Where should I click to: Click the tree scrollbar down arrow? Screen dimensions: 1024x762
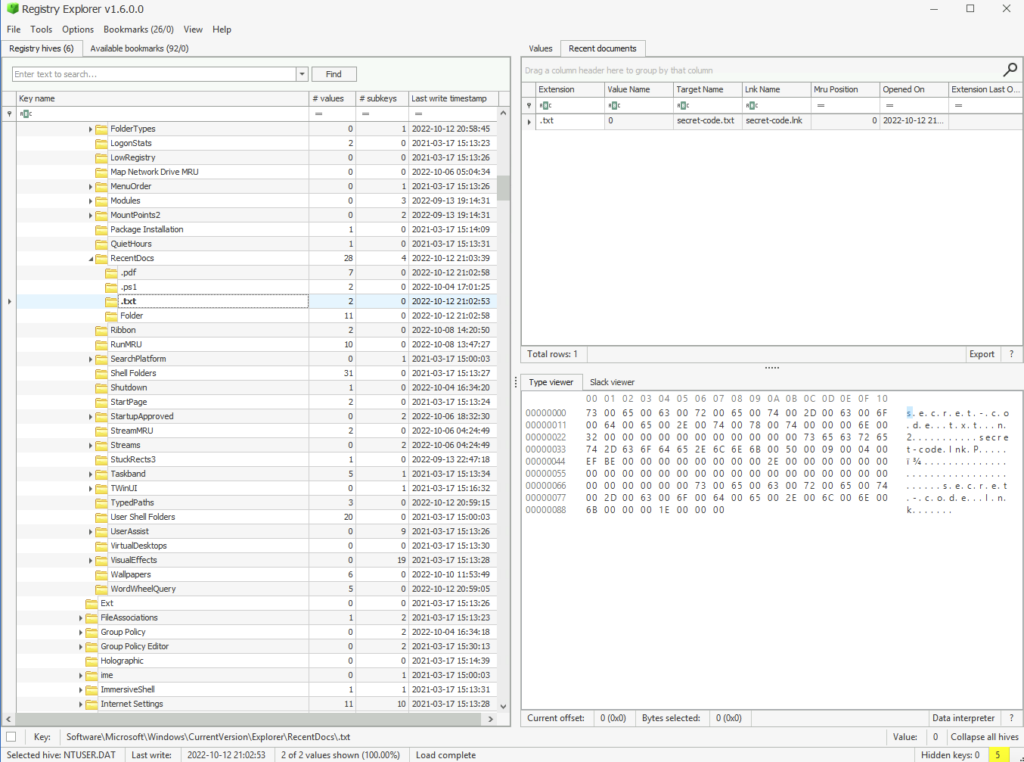pyautogui.click(x=503, y=706)
